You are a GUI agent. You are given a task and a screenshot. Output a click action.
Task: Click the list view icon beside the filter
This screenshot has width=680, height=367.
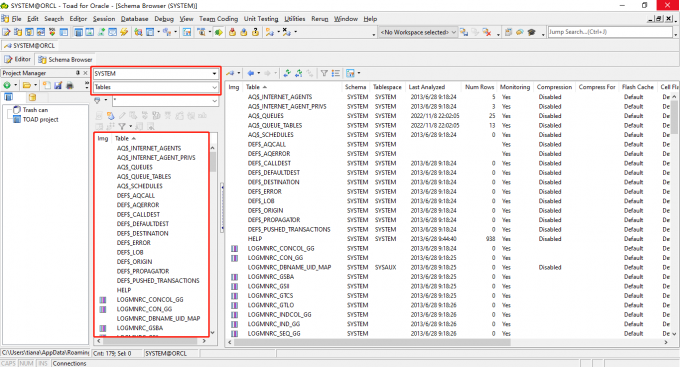pos(336,73)
